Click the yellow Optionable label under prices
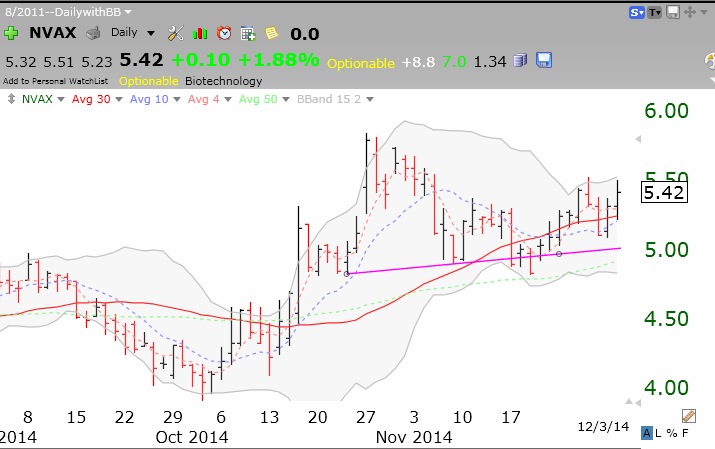Screen dimensions: 715x449 (x=148, y=81)
